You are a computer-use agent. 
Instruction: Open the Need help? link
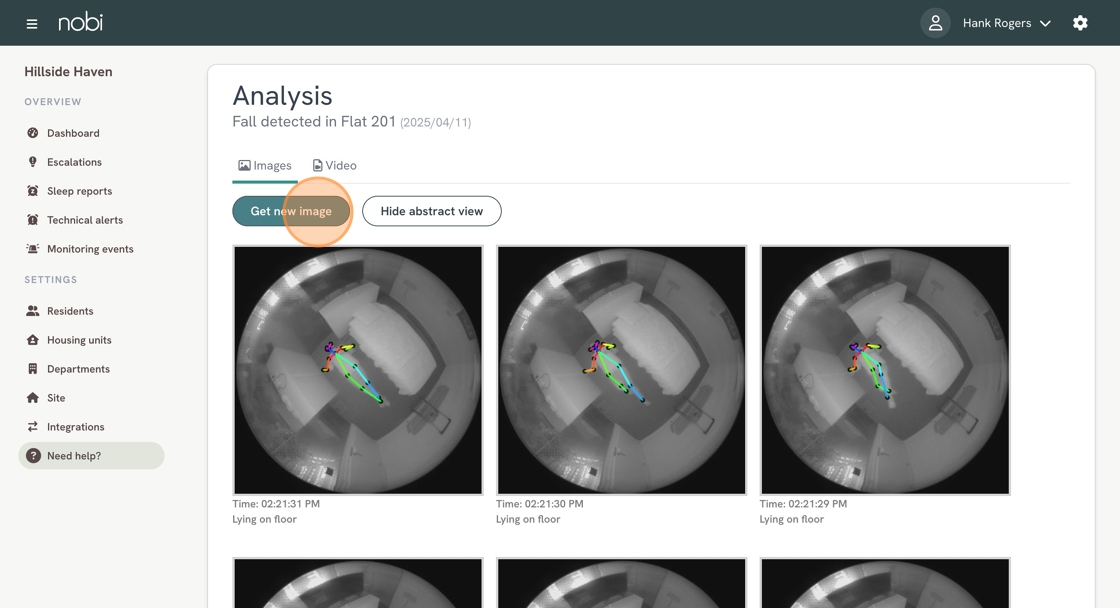[x=74, y=456]
